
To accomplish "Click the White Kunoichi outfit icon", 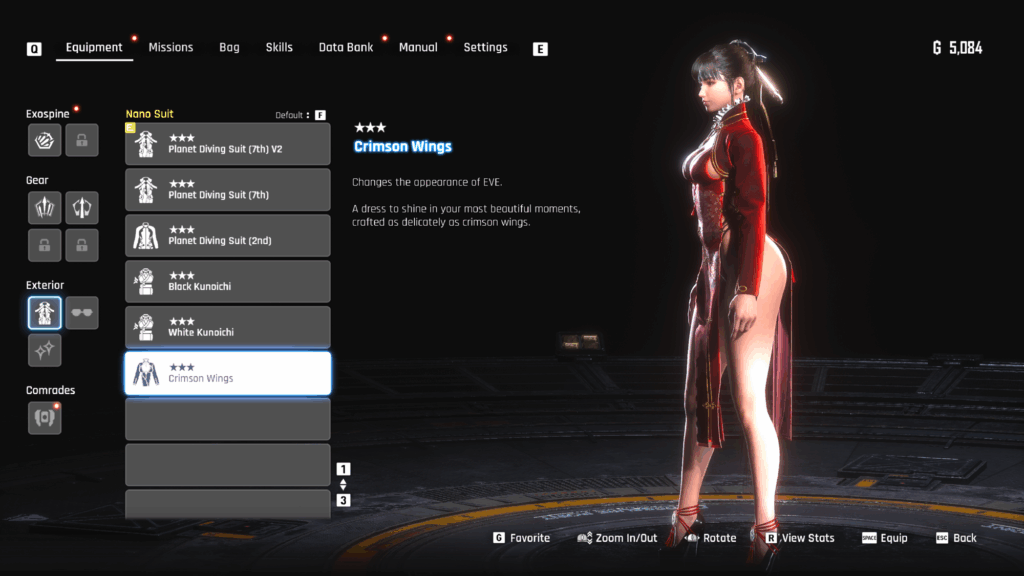I will pyautogui.click(x=146, y=327).
